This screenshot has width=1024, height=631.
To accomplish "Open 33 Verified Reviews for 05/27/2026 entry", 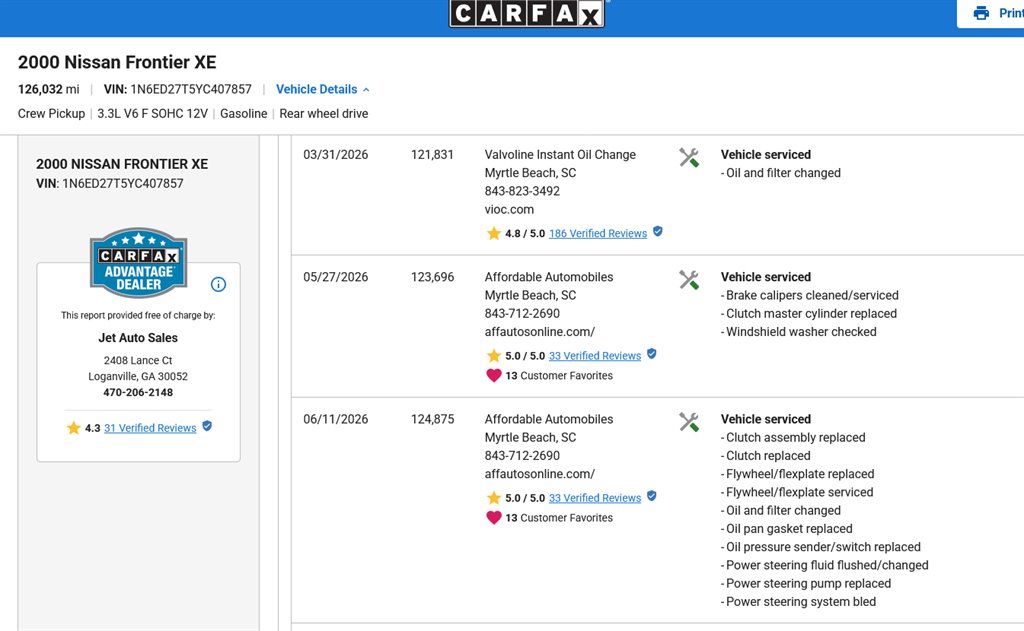I will (x=595, y=355).
